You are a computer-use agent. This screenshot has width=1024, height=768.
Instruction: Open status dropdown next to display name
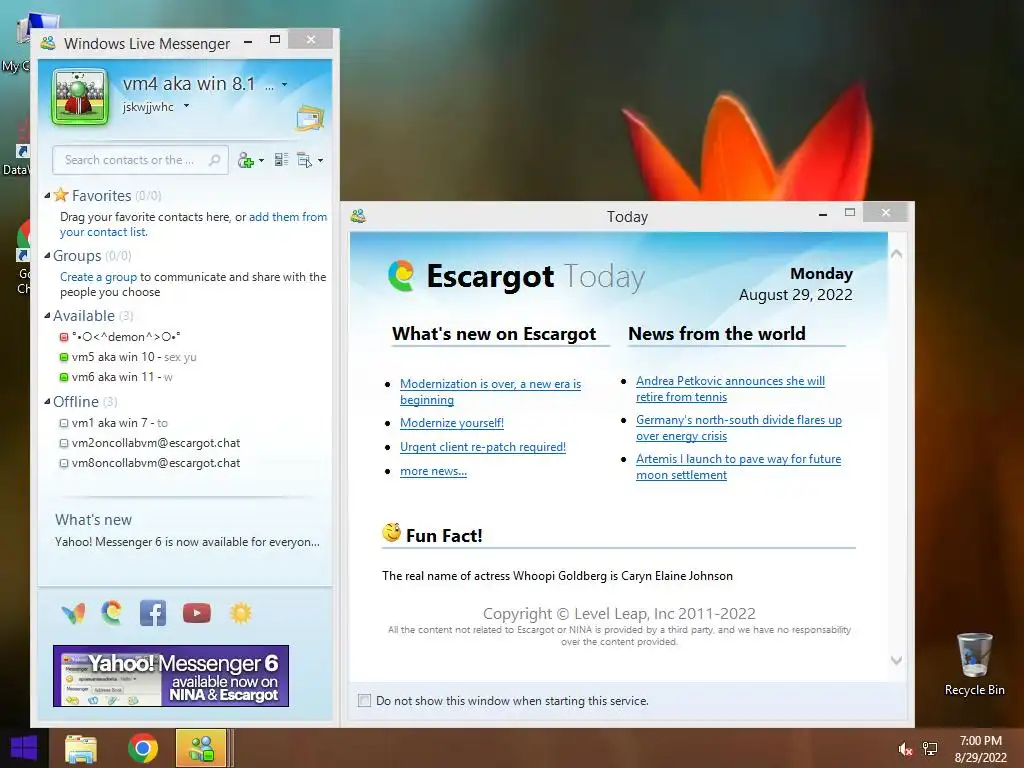284,85
